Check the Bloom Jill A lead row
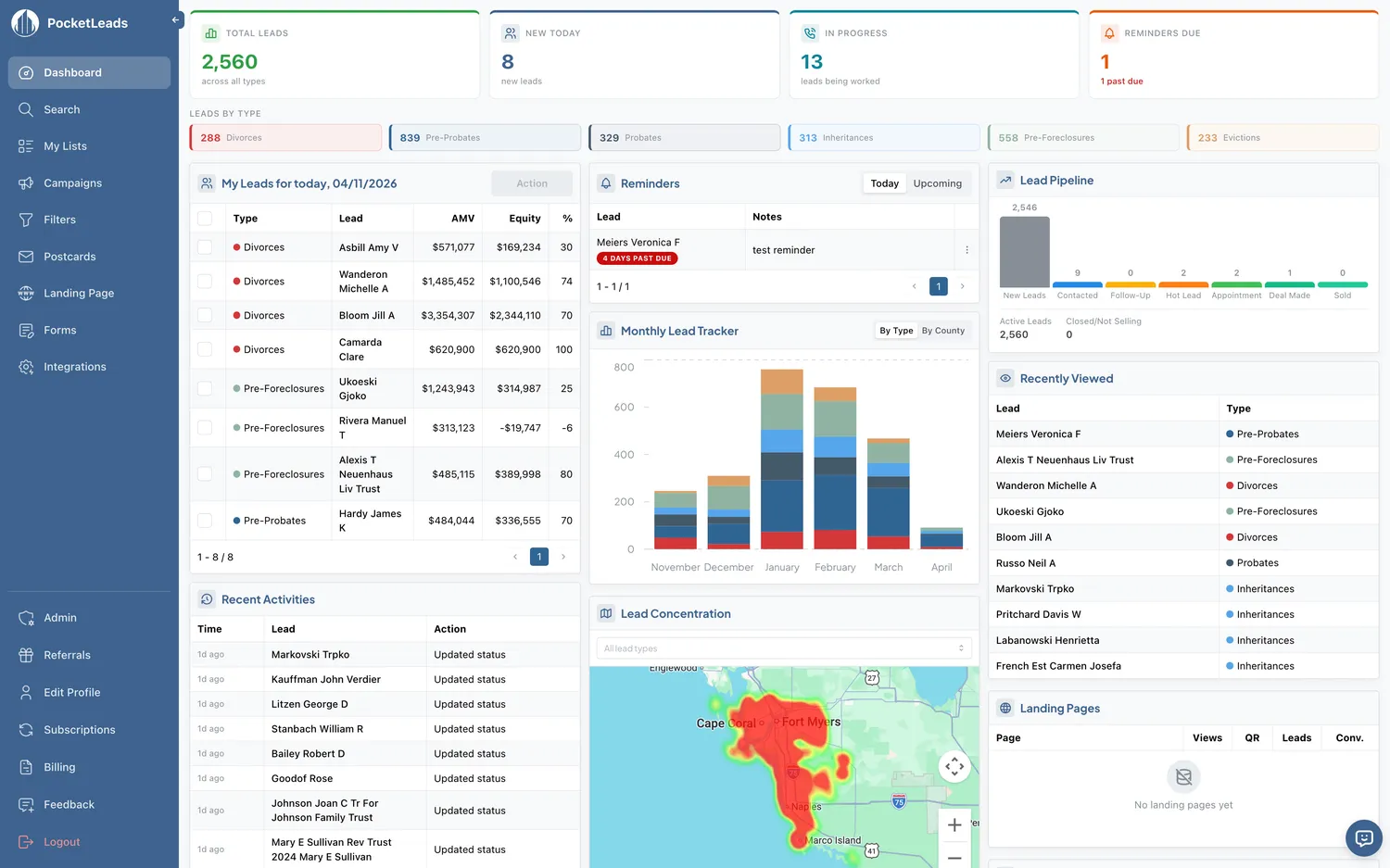The image size is (1390, 868). coord(205,316)
